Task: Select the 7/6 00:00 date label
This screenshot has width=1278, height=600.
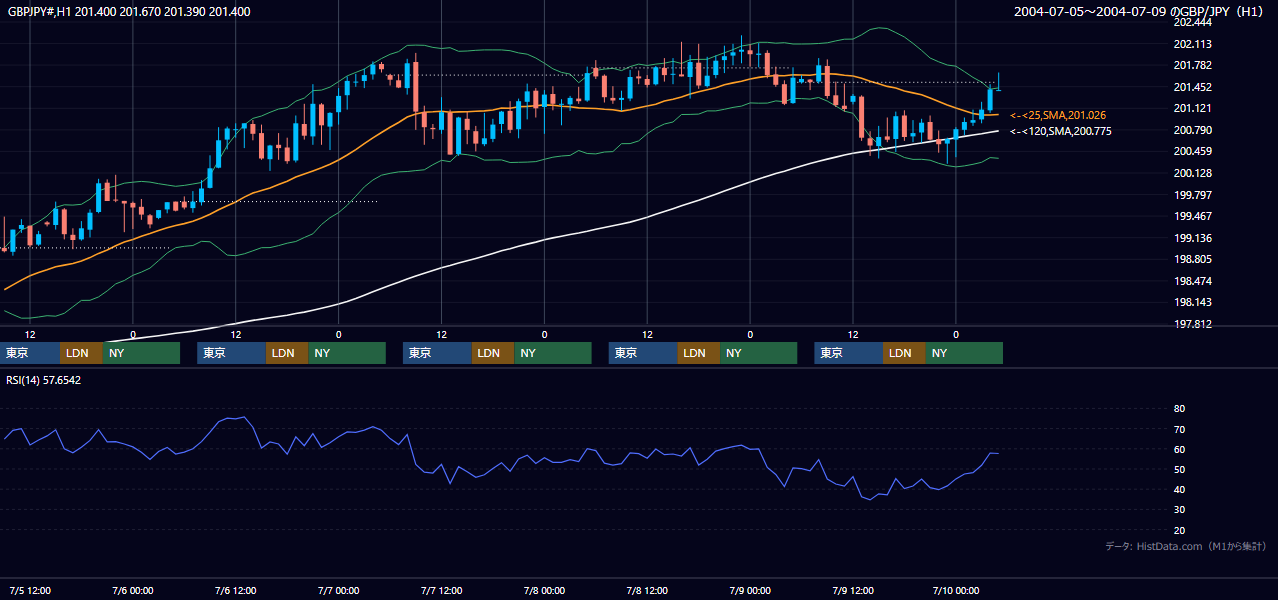Action: tap(133, 590)
